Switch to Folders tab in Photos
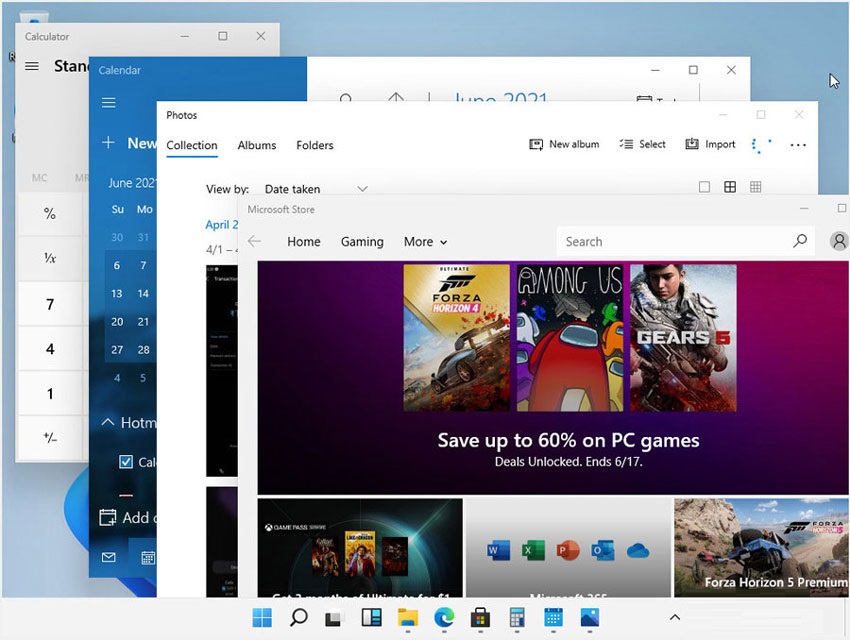 [x=315, y=145]
